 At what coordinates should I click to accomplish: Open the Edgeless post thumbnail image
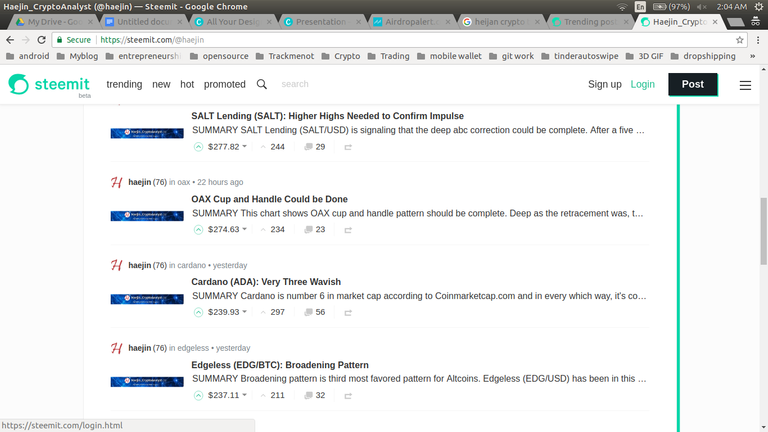147,382
